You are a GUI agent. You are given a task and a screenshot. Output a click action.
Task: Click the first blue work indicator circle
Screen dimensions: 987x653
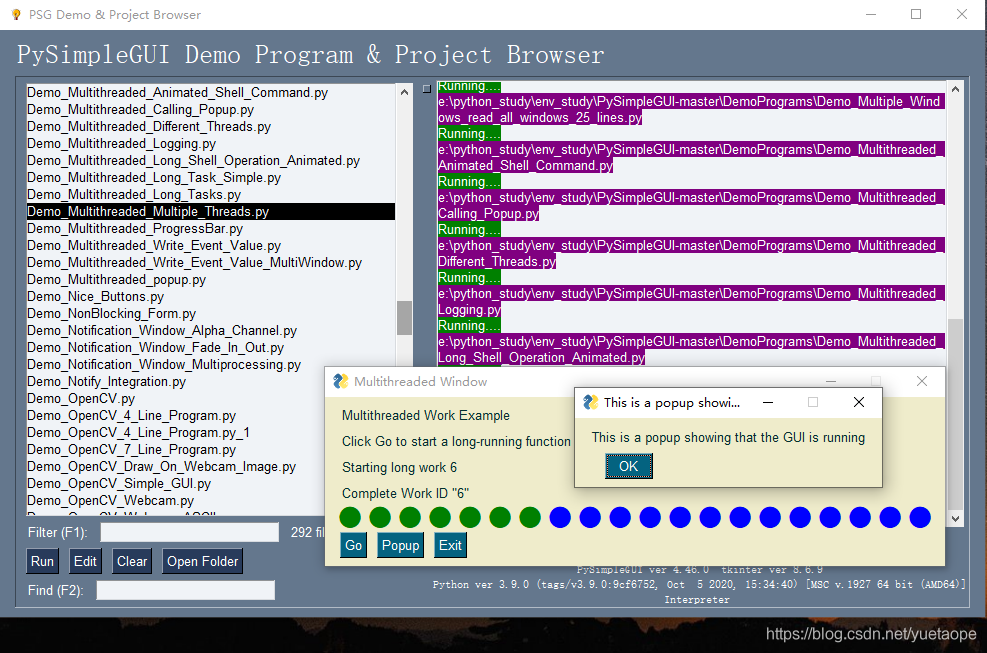560,518
